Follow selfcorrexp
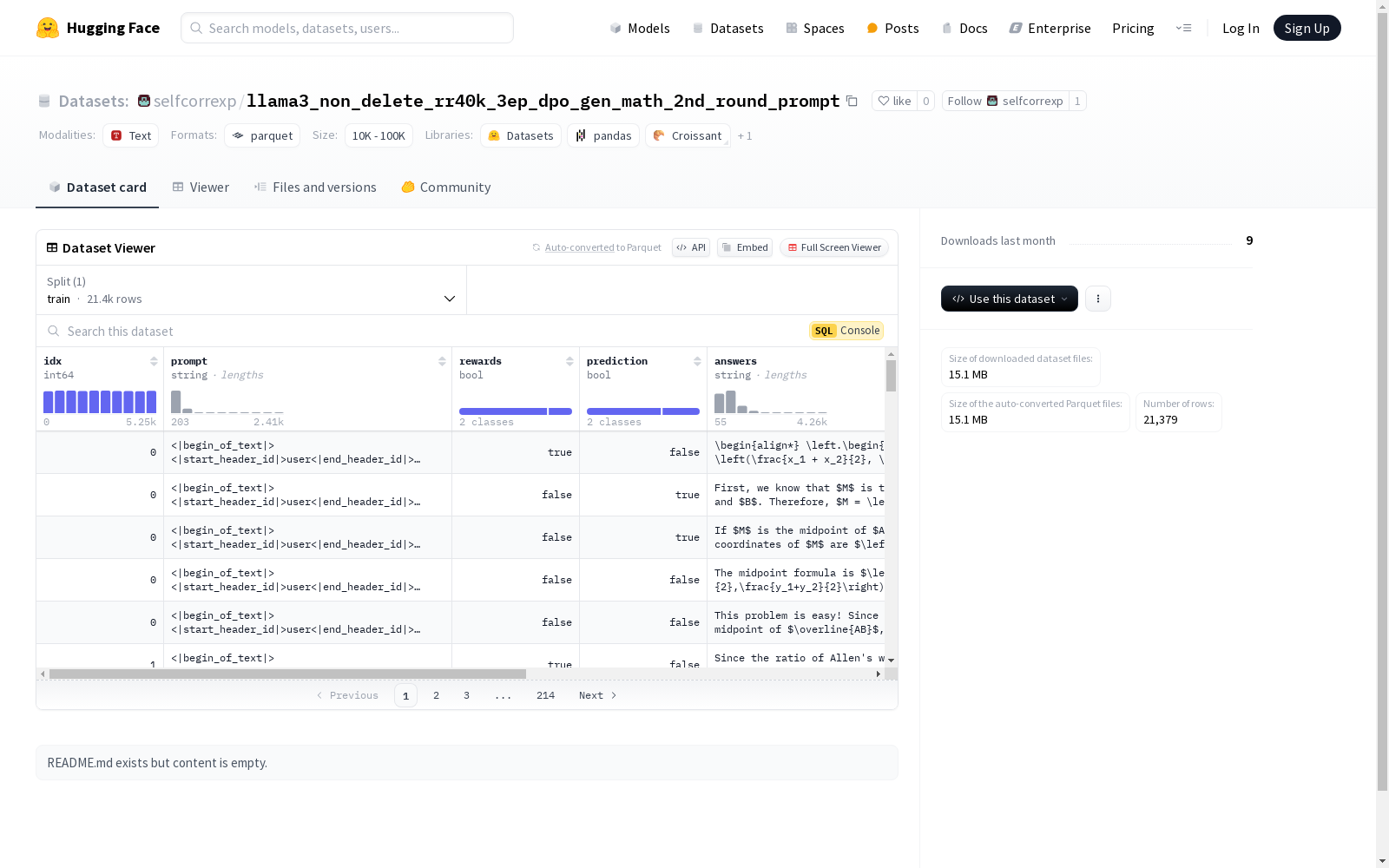Screen dimensions: 1389x868 1005,102
